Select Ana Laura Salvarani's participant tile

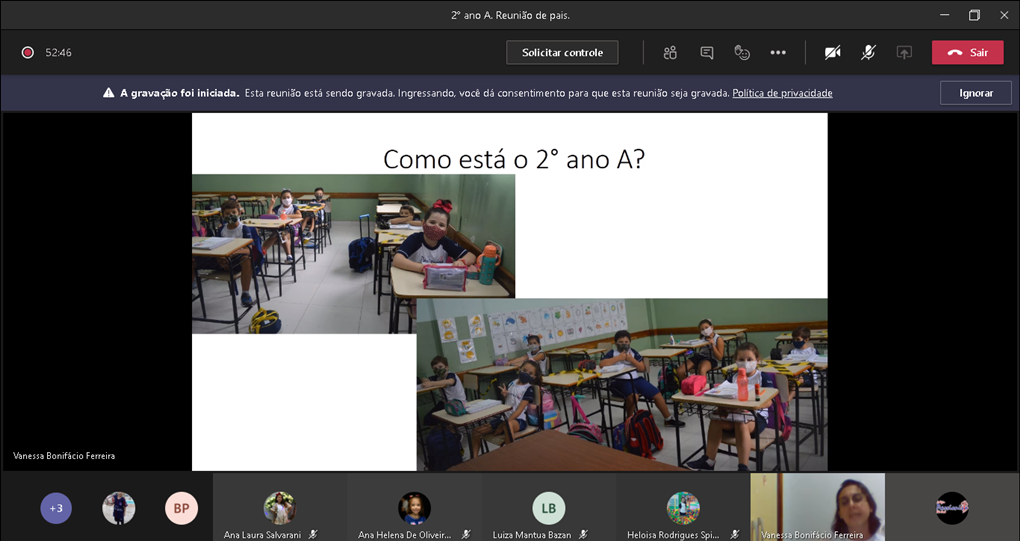point(279,508)
